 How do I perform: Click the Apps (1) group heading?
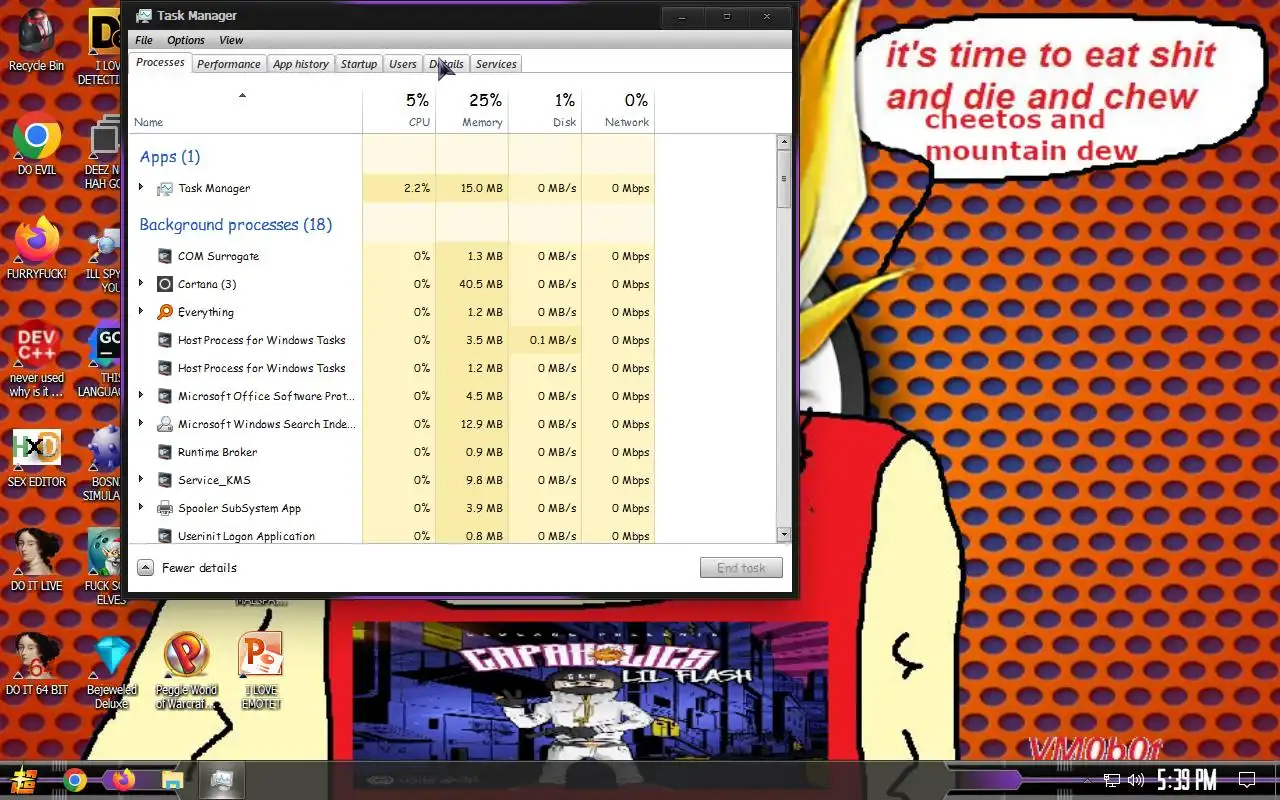(169, 156)
